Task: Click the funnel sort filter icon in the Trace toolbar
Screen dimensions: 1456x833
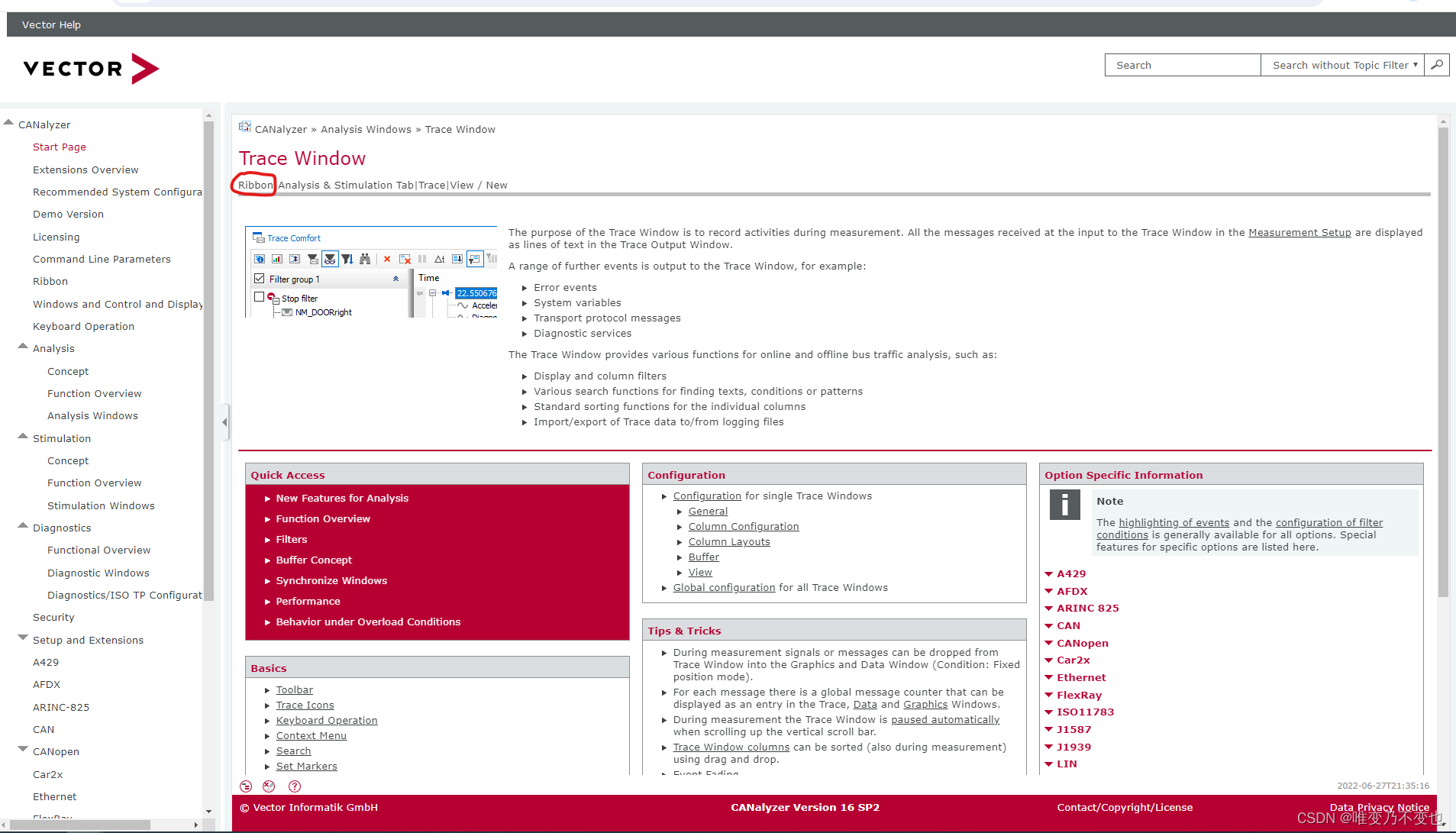Action: 347,259
